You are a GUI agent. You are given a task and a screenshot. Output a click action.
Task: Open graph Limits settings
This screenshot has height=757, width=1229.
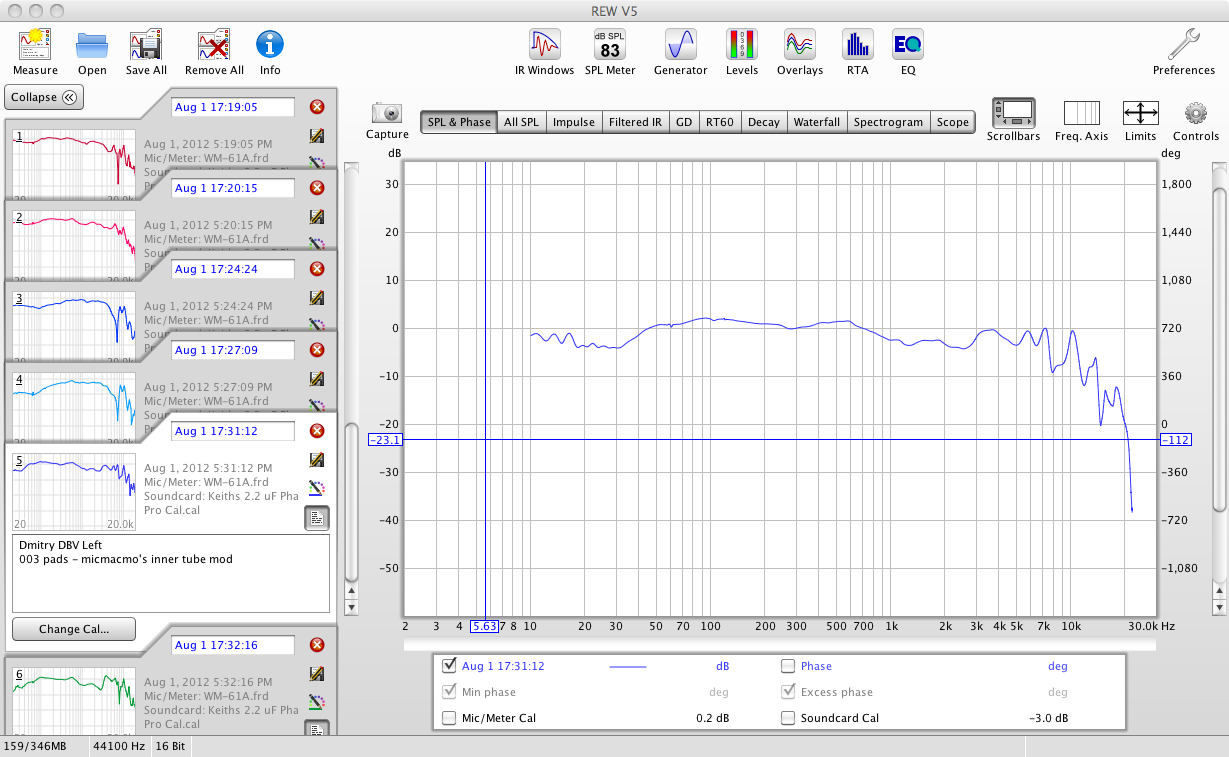click(x=1141, y=112)
